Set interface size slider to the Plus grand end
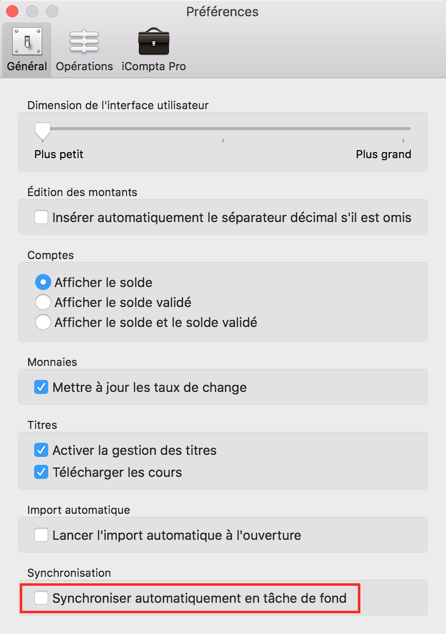 click(403, 129)
